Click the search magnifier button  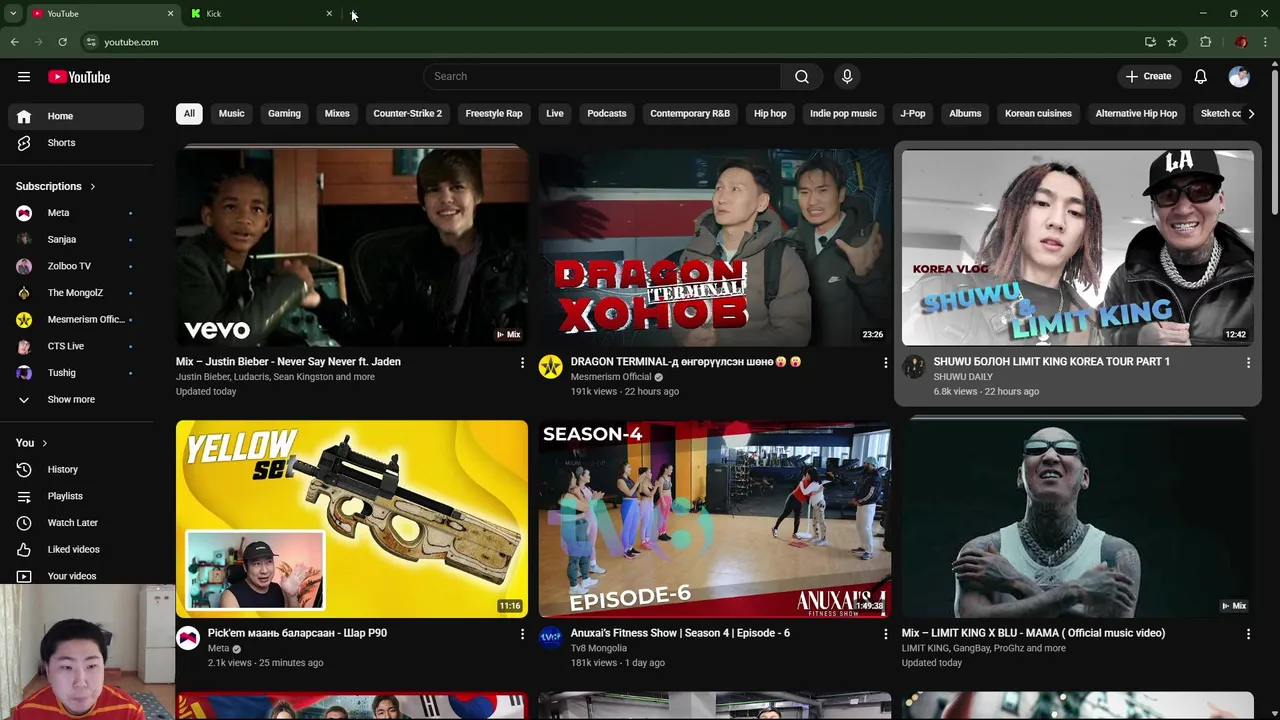(802, 77)
